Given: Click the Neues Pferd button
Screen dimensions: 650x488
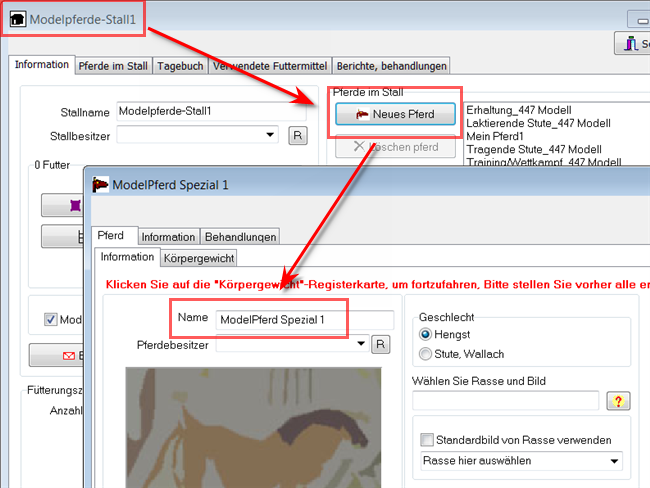Looking at the screenshot, I should coord(395,114).
